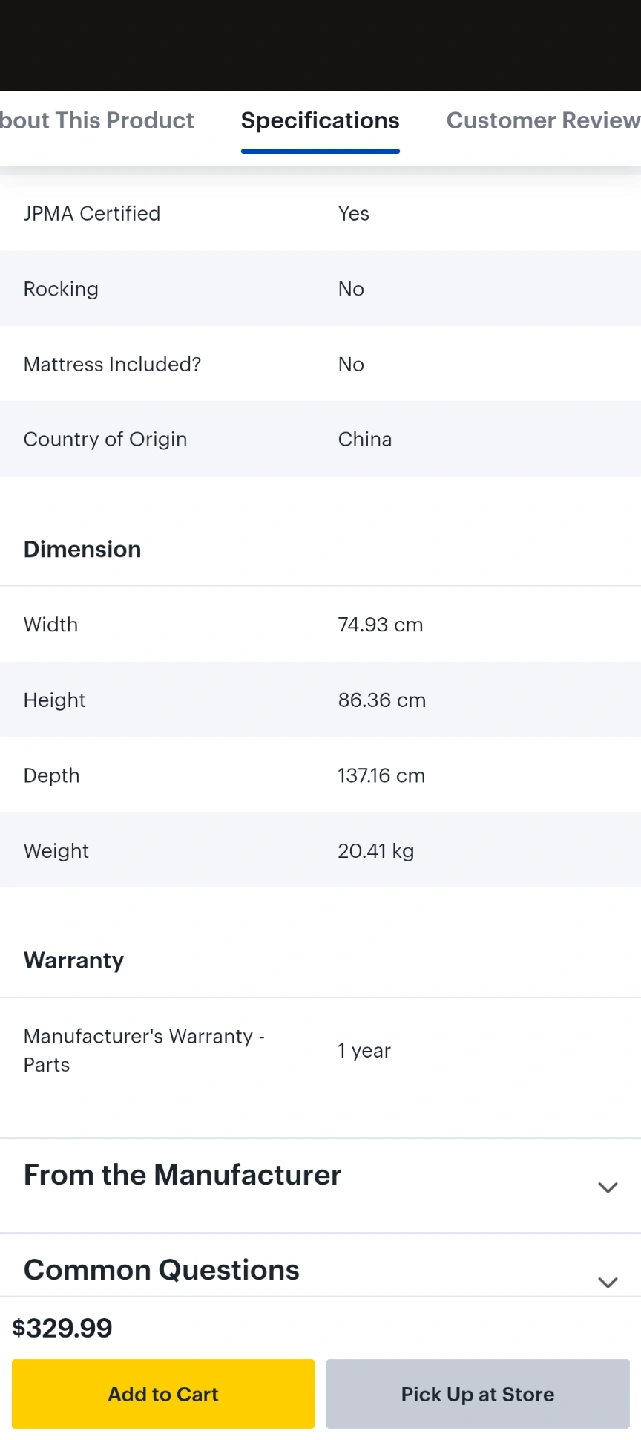Select the Specifications tab
Viewport: 641px width, 1440px height.
click(320, 121)
